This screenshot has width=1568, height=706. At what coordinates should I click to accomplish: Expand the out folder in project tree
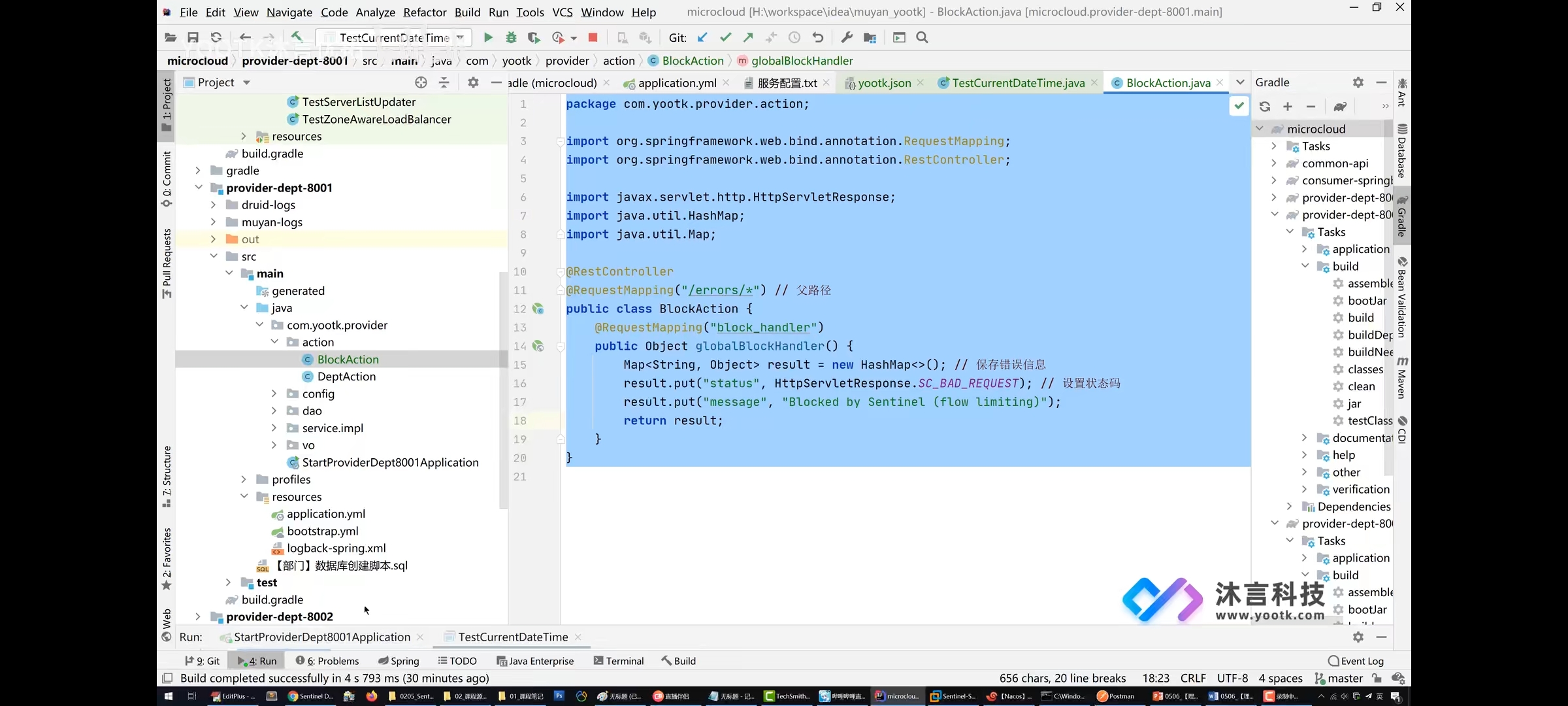coord(213,239)
